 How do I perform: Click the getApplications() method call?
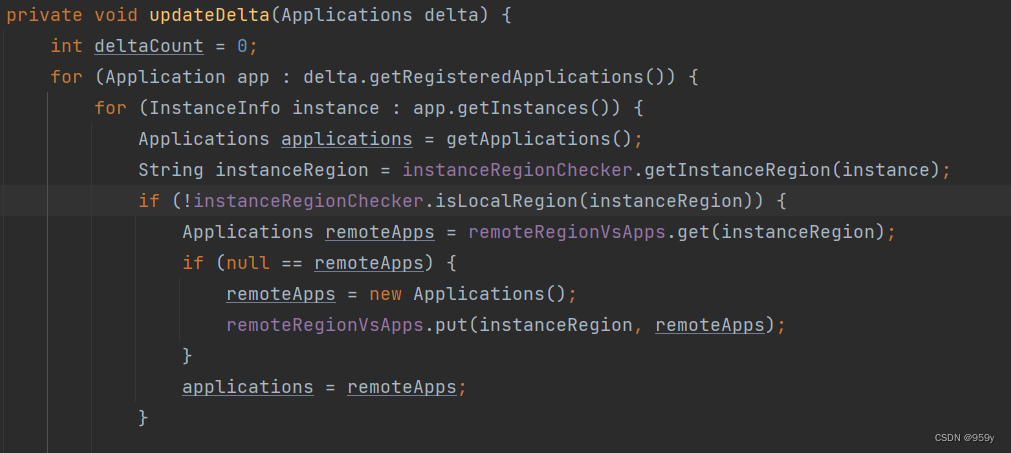tap(538, 139)
